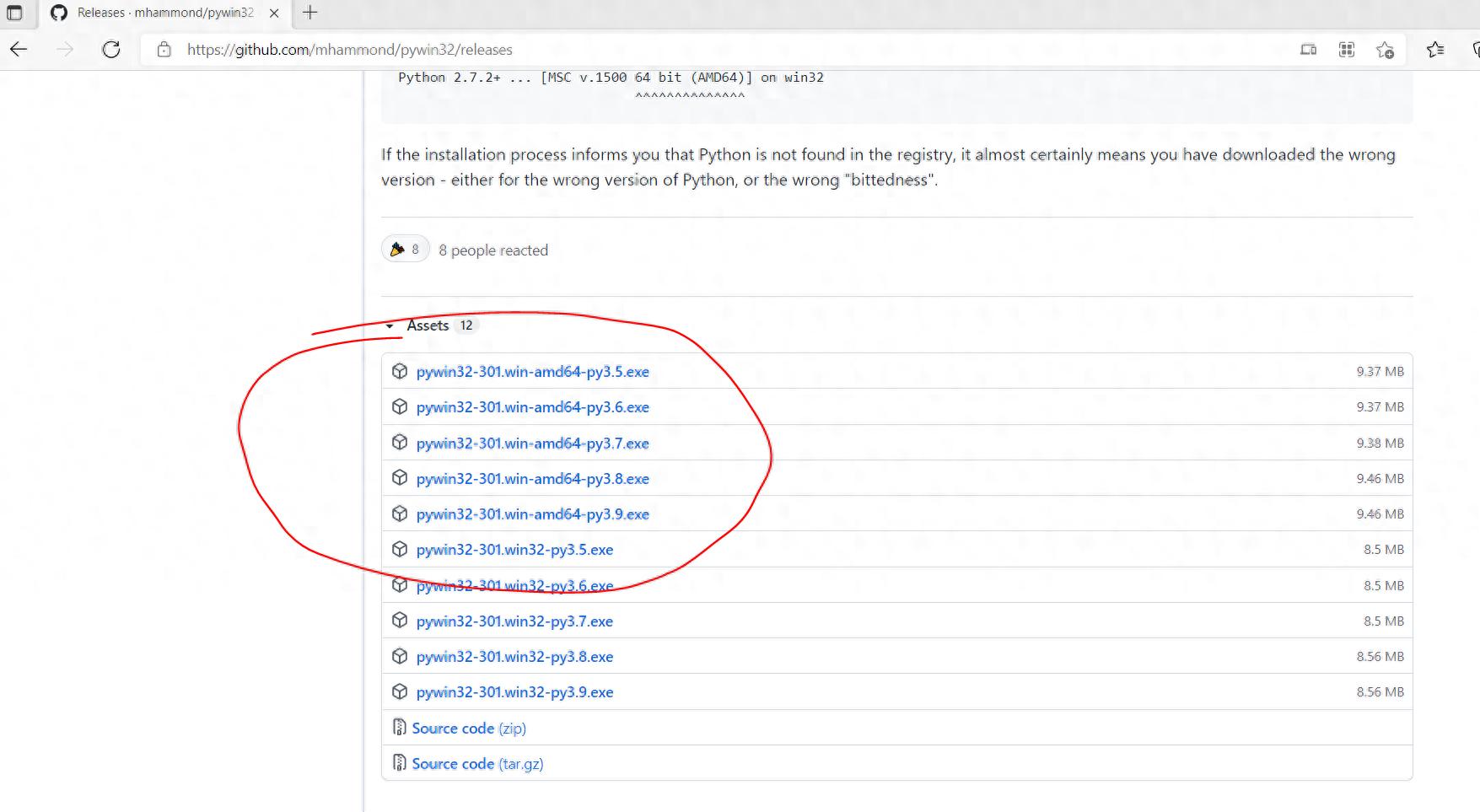This screenshot has height=812, width=1480.
Task: Reload the page with refresh icon
Action: [x=111, y=50]
